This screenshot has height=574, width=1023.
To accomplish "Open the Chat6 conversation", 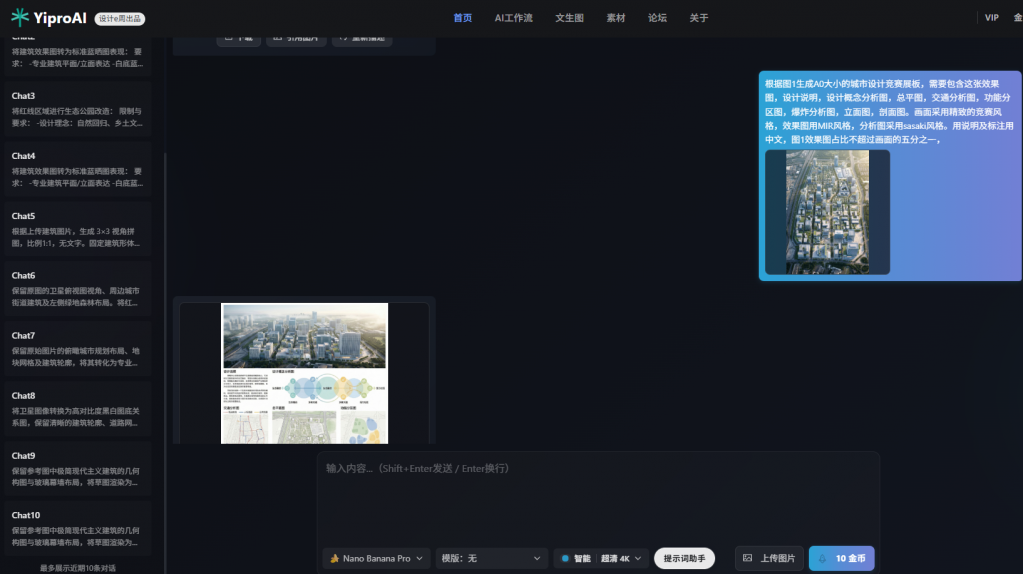I will point(78,289).
